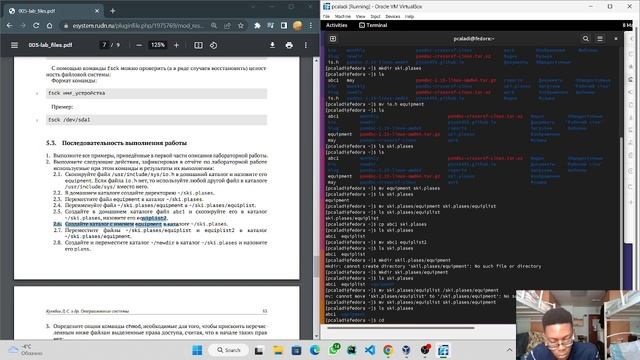Bookmark this page with the star icon
The height and width of the screenshot is (360, 640).
[x=241, y=25]
